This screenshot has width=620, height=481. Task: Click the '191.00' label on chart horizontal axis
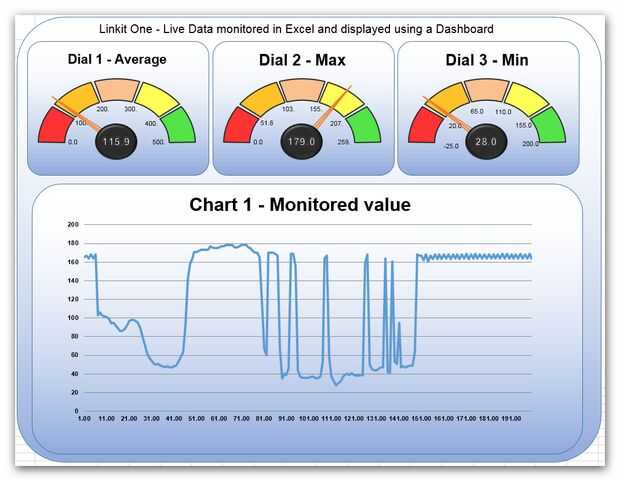coord(511,419)
